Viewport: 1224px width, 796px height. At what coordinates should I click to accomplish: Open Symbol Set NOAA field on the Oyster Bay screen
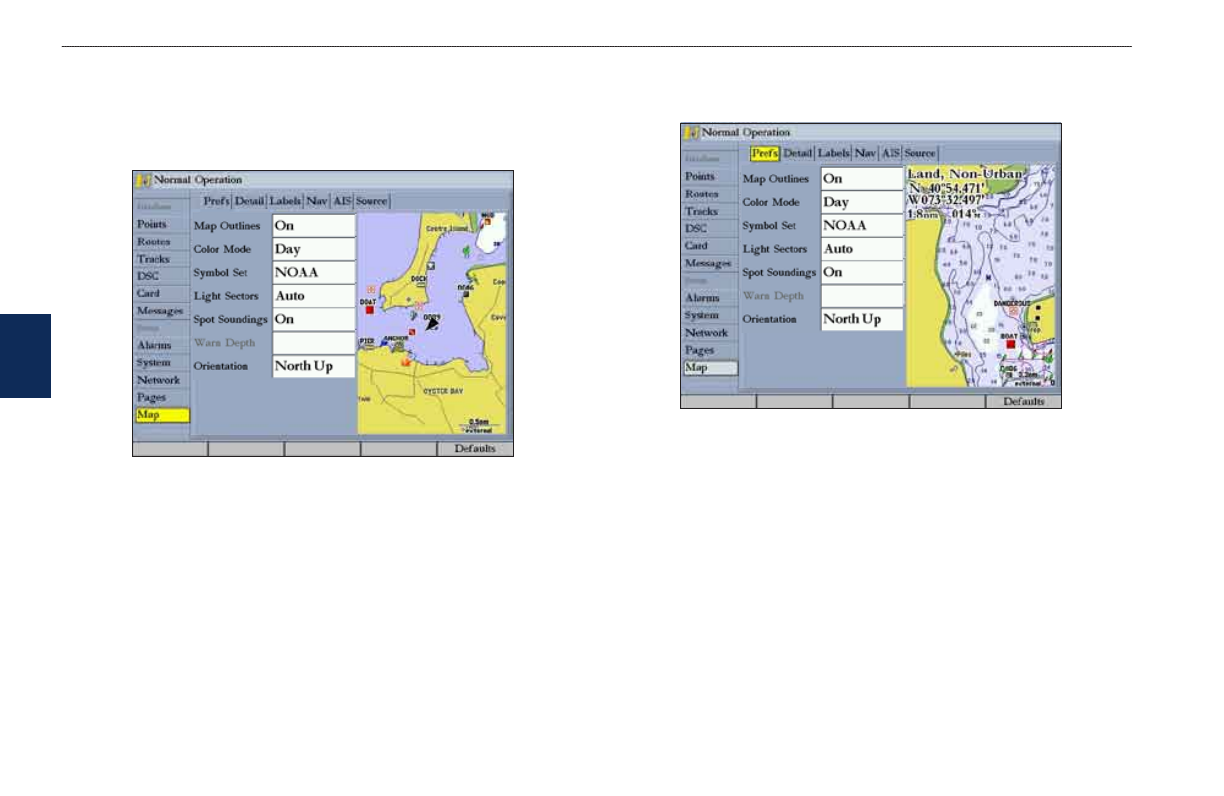[x=314, y=273]
